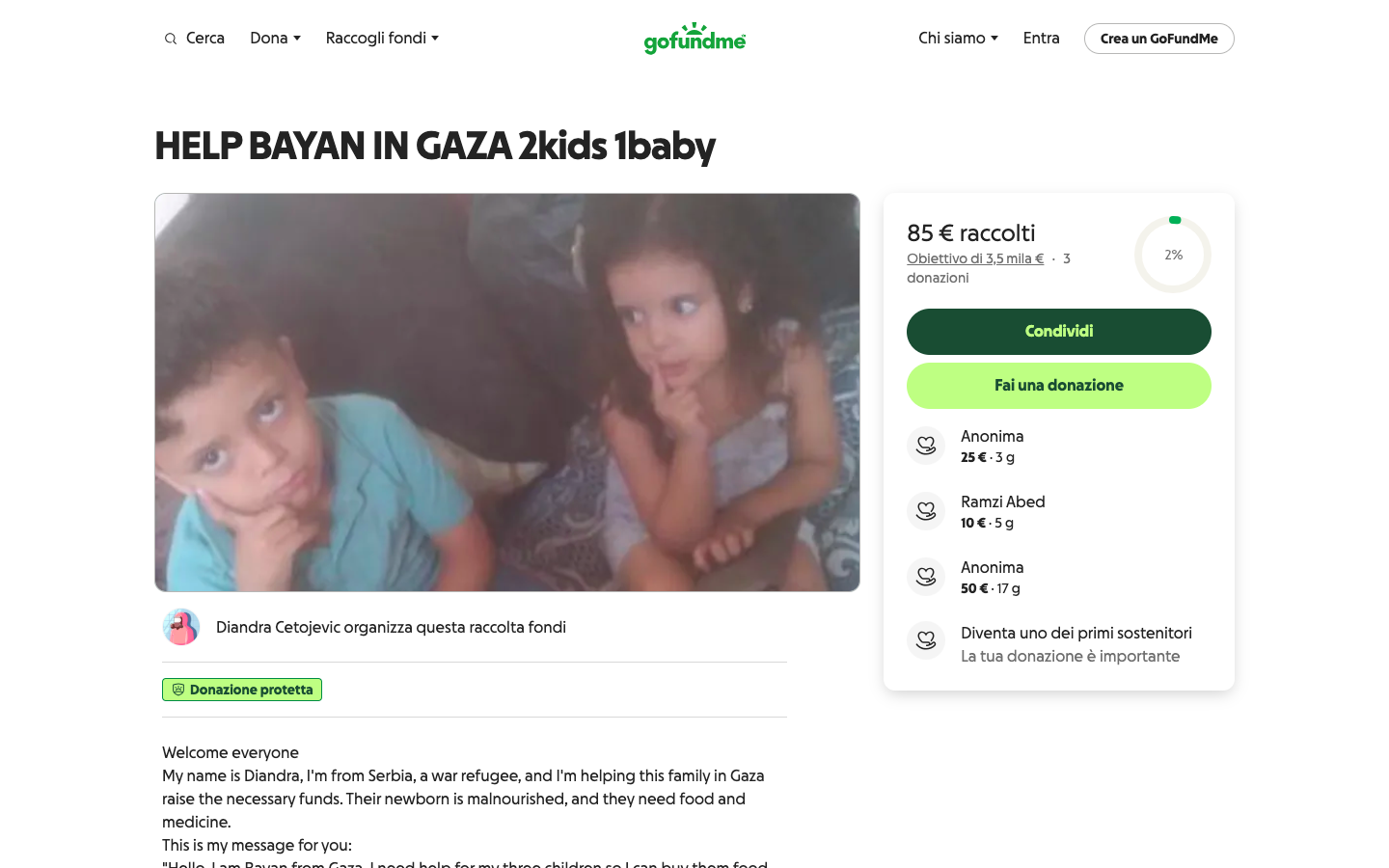1389x868 pixels.
Task: Open the campaign photo of two children
Action: 507,393
